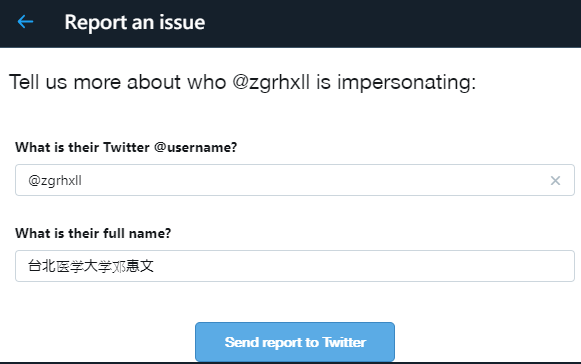The width and height of the screenshot is (581, 364).
Task: Click empty space inside the full name field
Action: pyautogui.click(x=363, y=266)
